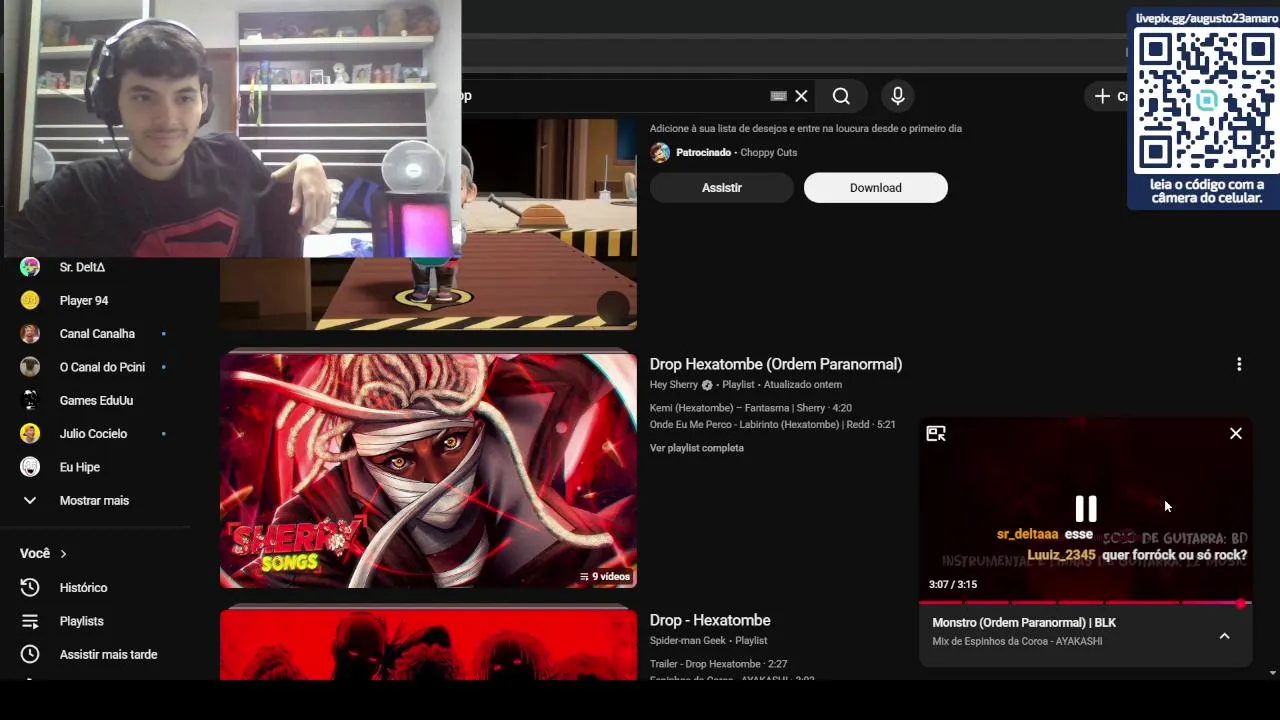This screenshot has width=1280, height=720.
Task: Open the Choppy Cuts advertiser avatar
Action: [x=660, y=153]
